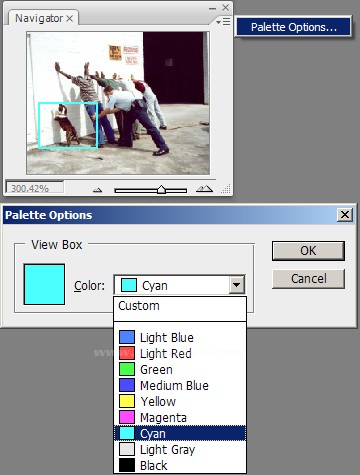Viewport: 360px width, 475px height.
Task: Select the highlighted Cyan list option
Action: tap(180, 433)
